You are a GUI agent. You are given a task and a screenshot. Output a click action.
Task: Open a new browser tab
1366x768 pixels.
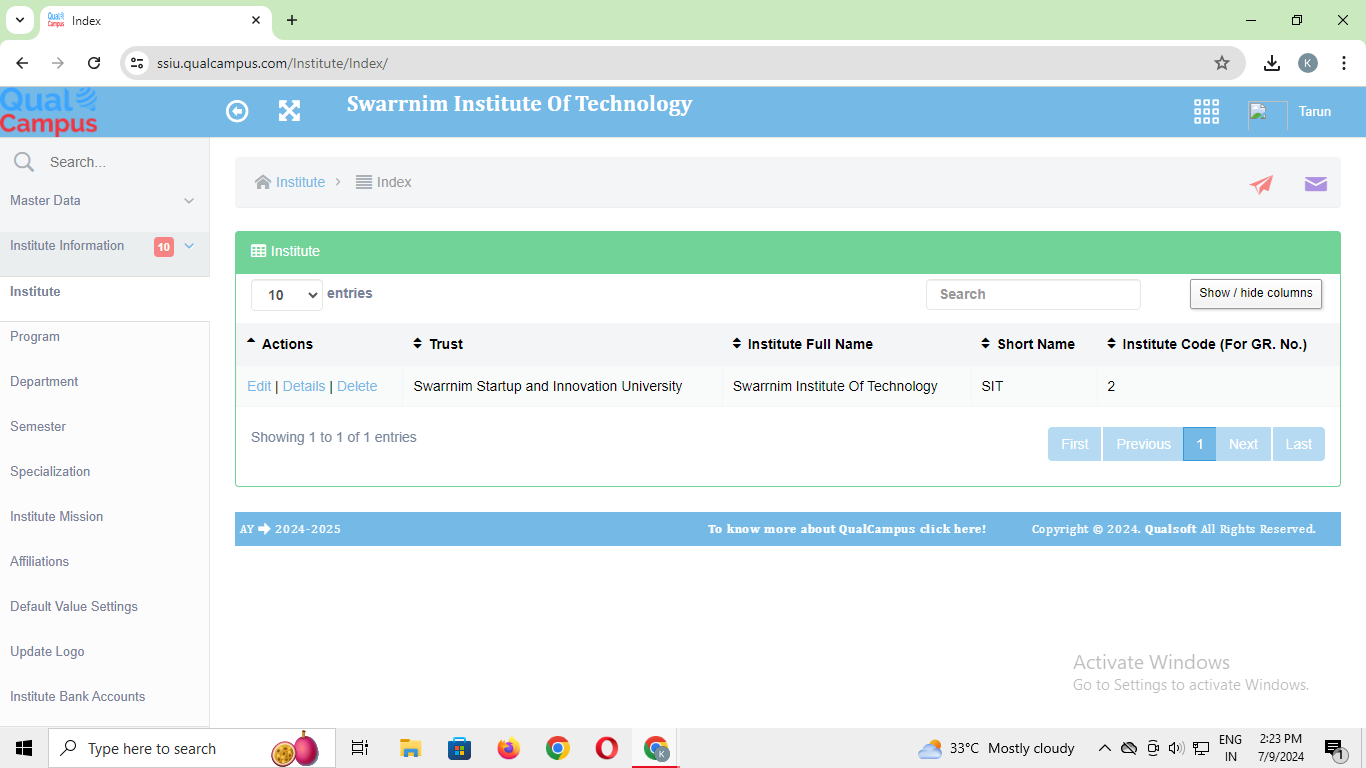point(292,20)
